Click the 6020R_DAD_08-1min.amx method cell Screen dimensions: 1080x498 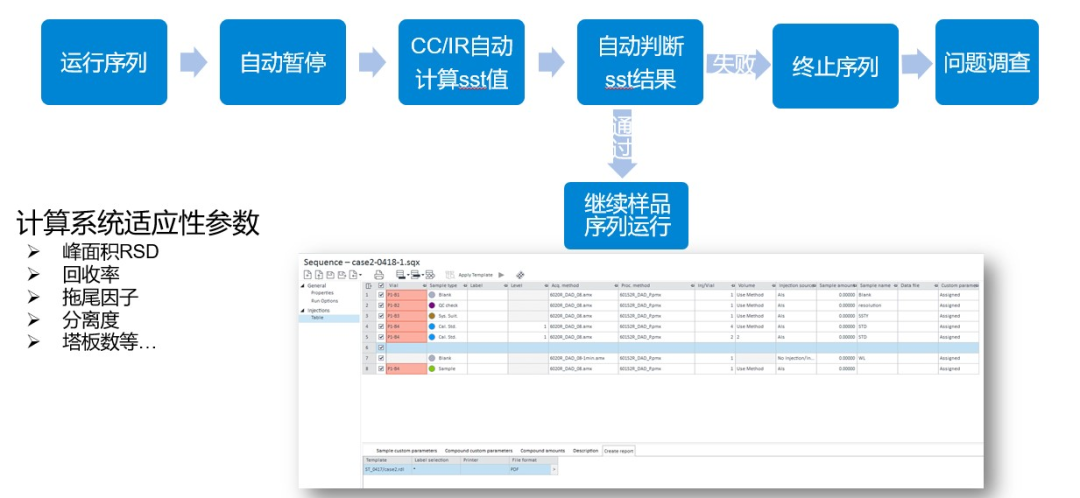(583, 358)
